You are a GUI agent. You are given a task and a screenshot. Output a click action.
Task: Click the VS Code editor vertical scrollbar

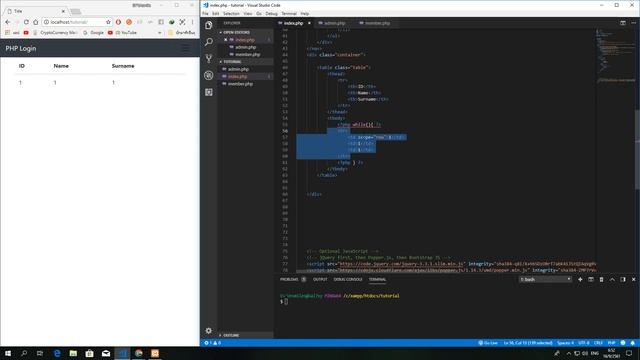tap(638, 149)
